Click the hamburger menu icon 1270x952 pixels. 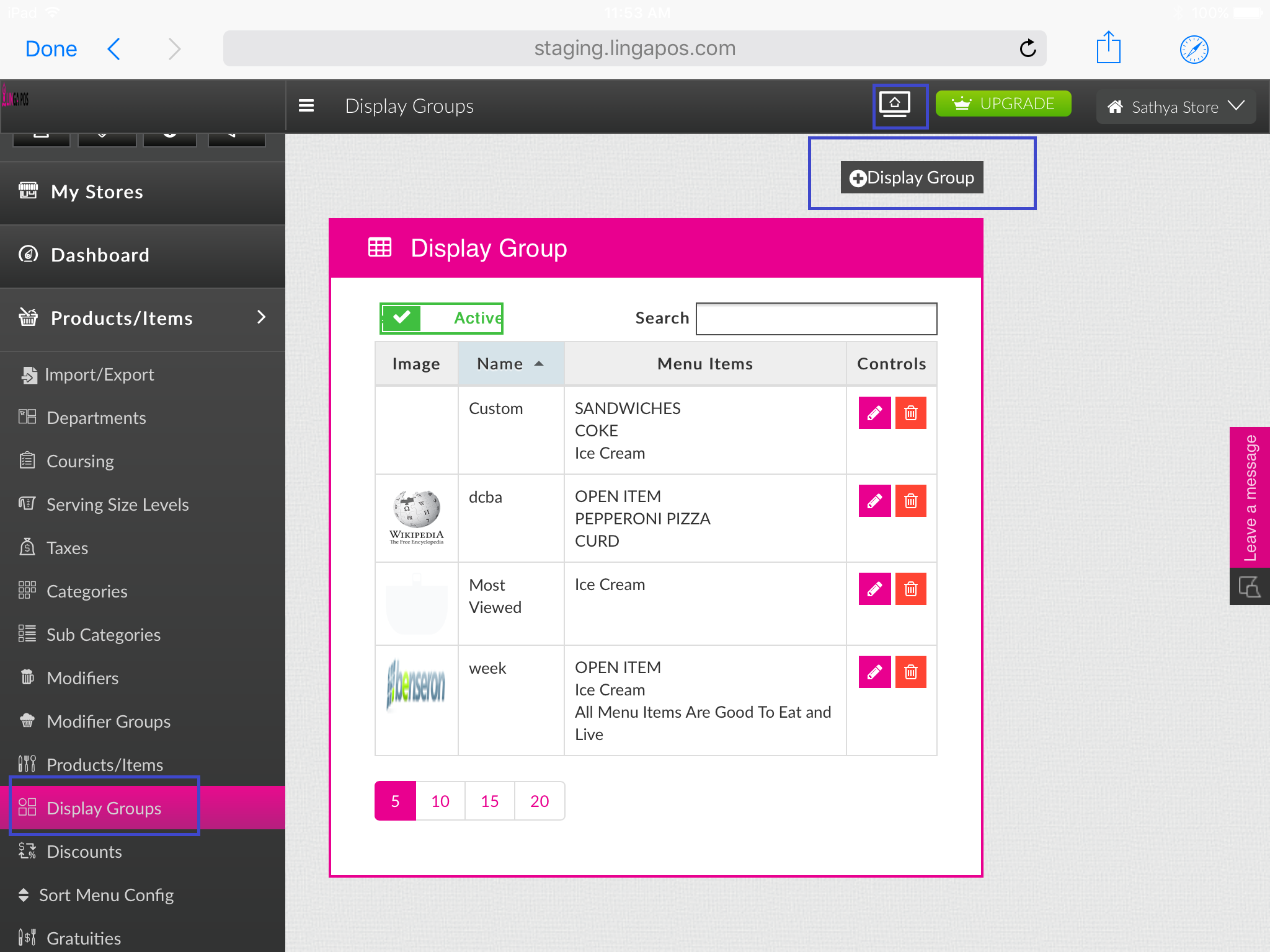pos(306,106)
